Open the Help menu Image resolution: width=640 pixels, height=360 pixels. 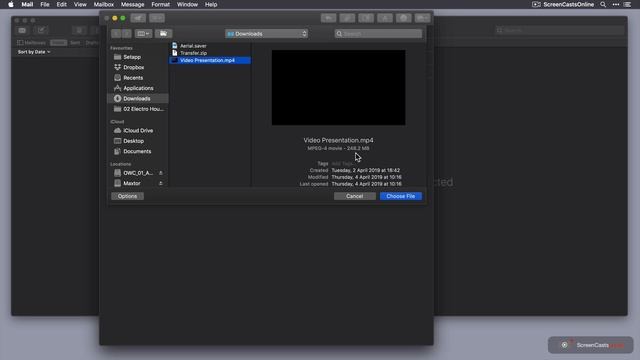tap(211, 4)
